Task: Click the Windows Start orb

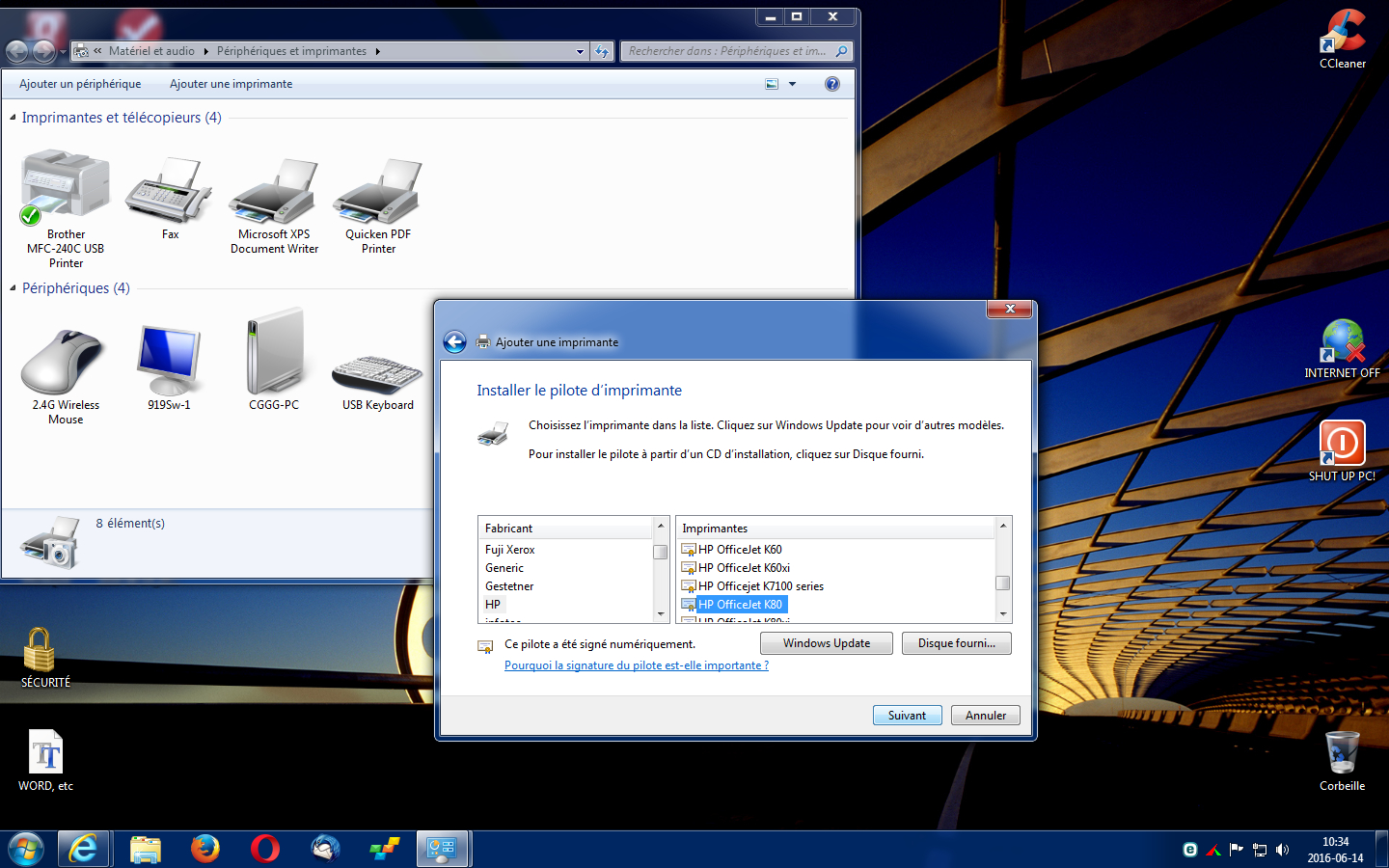Action: coord(26,849)
